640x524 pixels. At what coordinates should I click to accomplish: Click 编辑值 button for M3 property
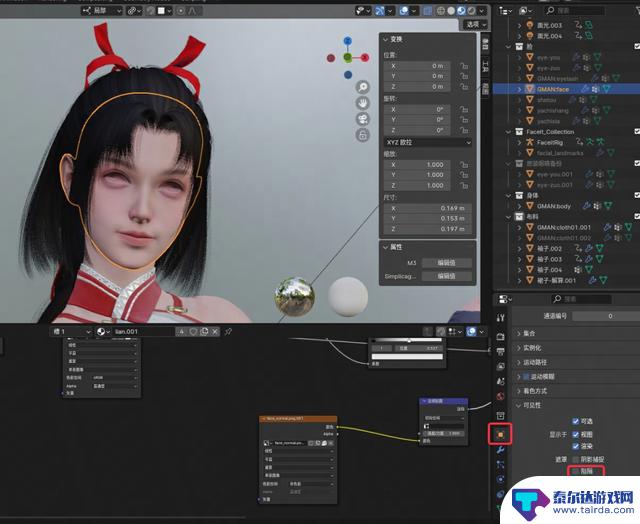pos(447,263)
